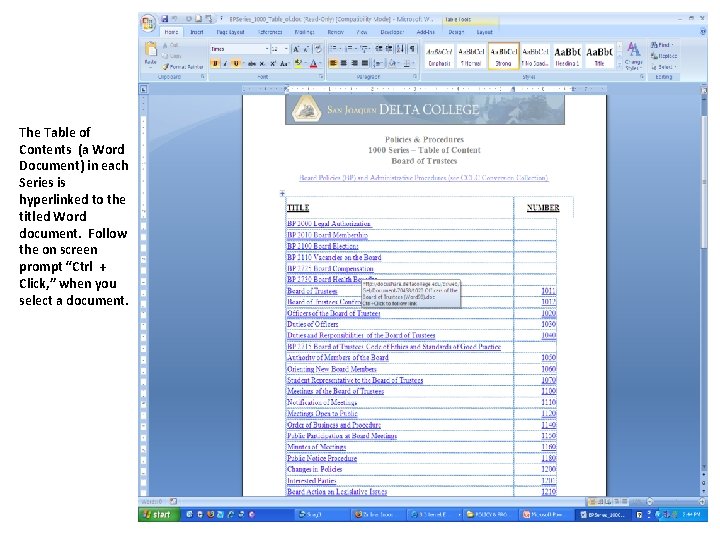This screenshot has width=720, height=540.
Task: Shrink the font size
Action: click(x=306, y=49)
